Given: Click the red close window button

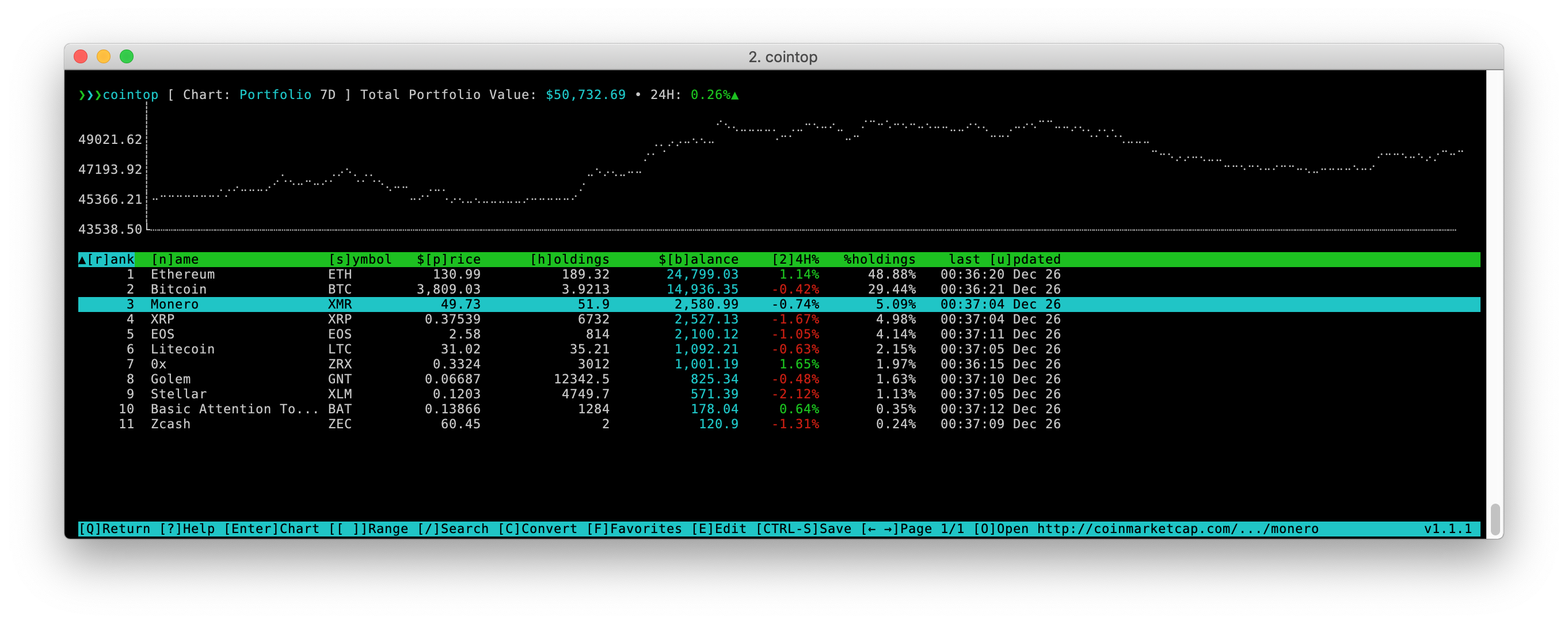Looking at the screenshot, I should pyautogui.click(x=81, y=56).
